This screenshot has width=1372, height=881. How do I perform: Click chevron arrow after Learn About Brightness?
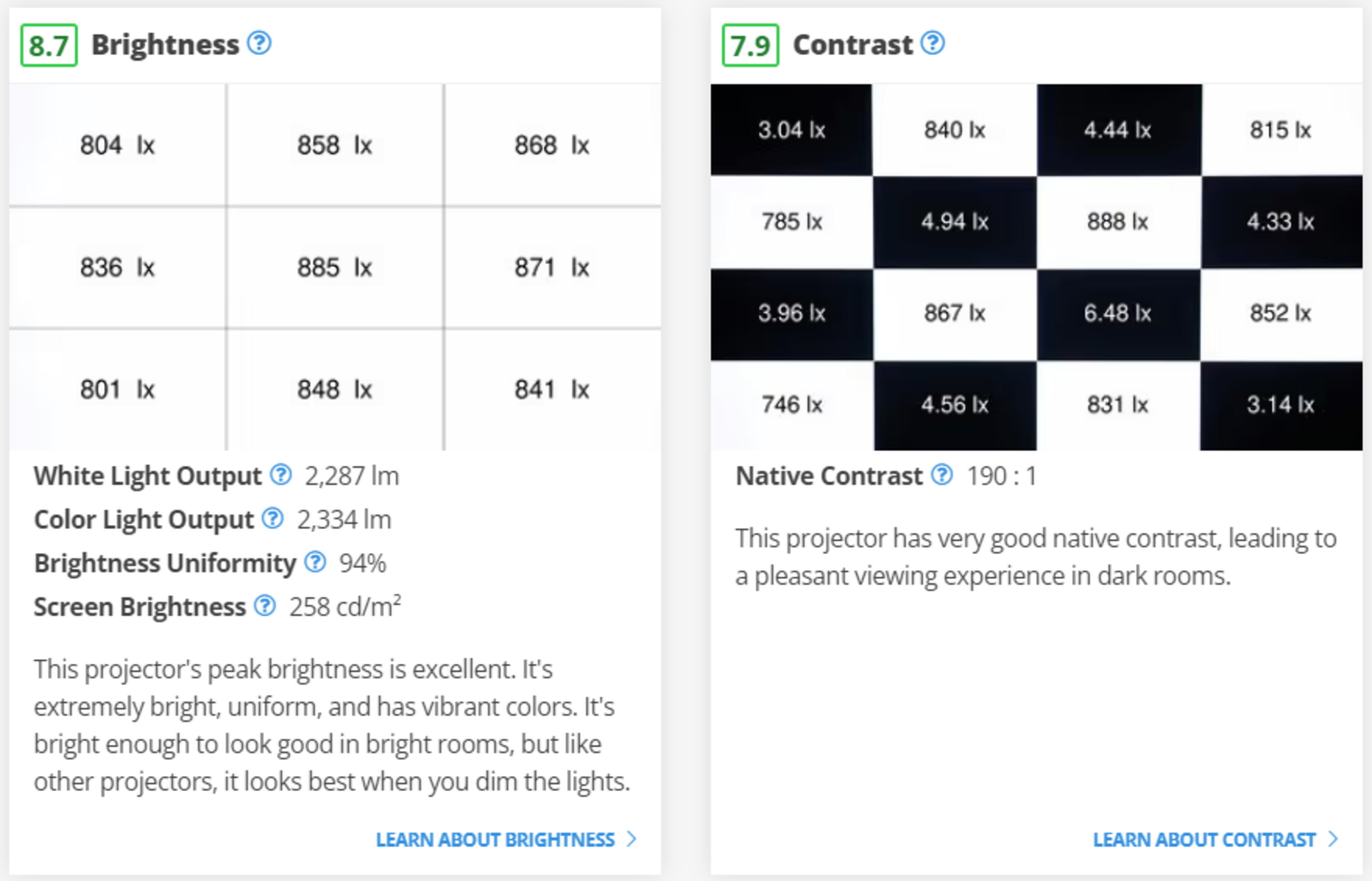point(631,839)
